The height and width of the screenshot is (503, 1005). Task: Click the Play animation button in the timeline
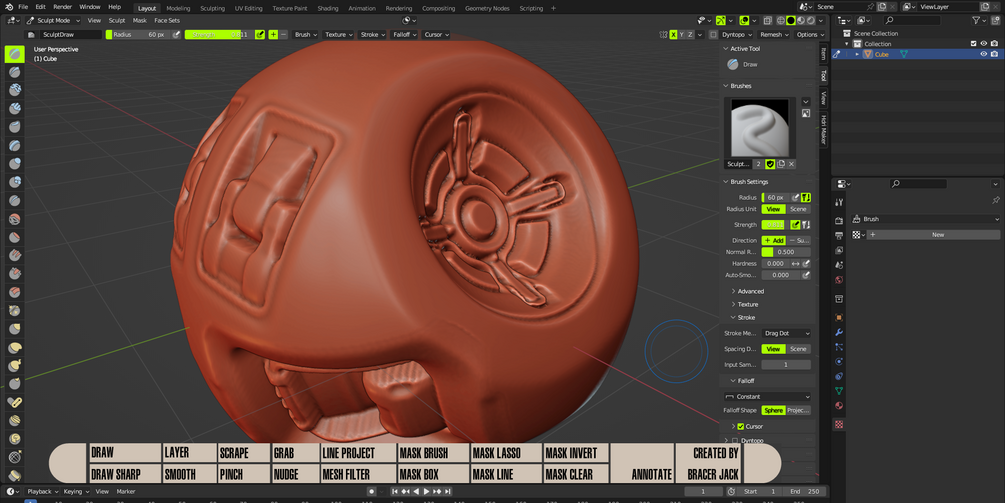[x=426, y=491]
